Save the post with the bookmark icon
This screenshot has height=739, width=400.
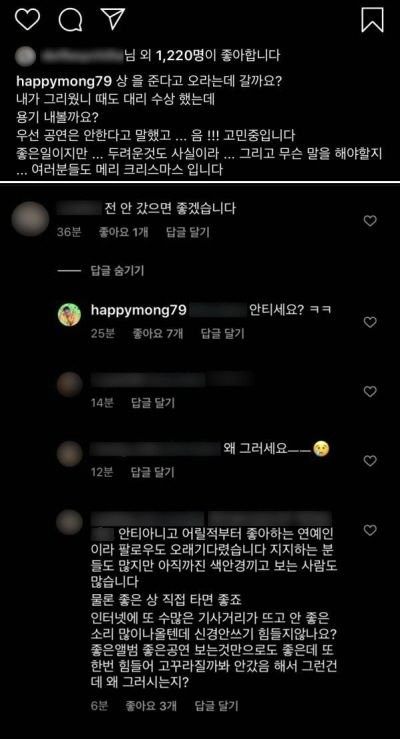point(372,20)
